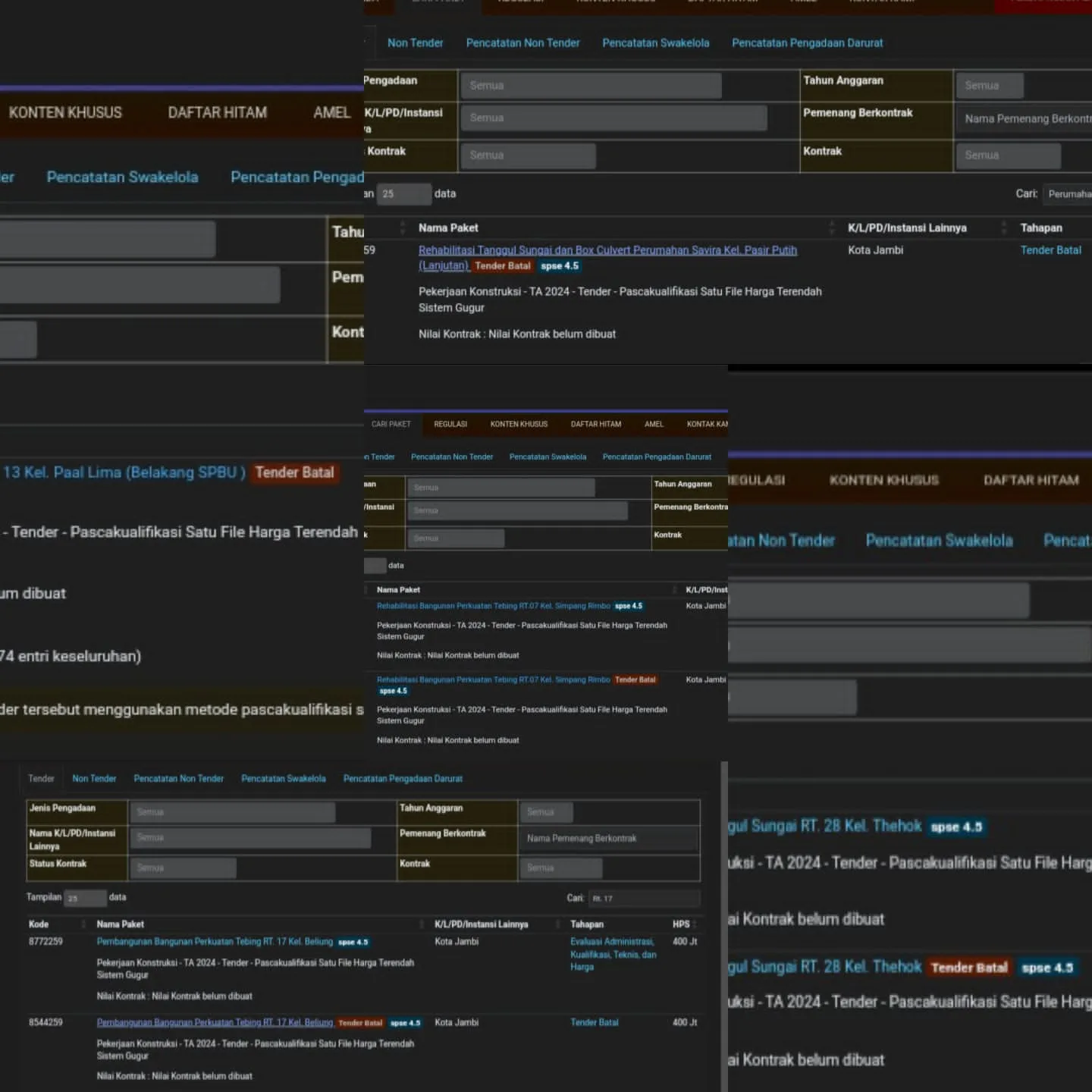The height and width of the screenshot is (1092, 1092).
Task: Click Tender Batal badge on Simpang Rimbo package
Action: click(635, 679)
